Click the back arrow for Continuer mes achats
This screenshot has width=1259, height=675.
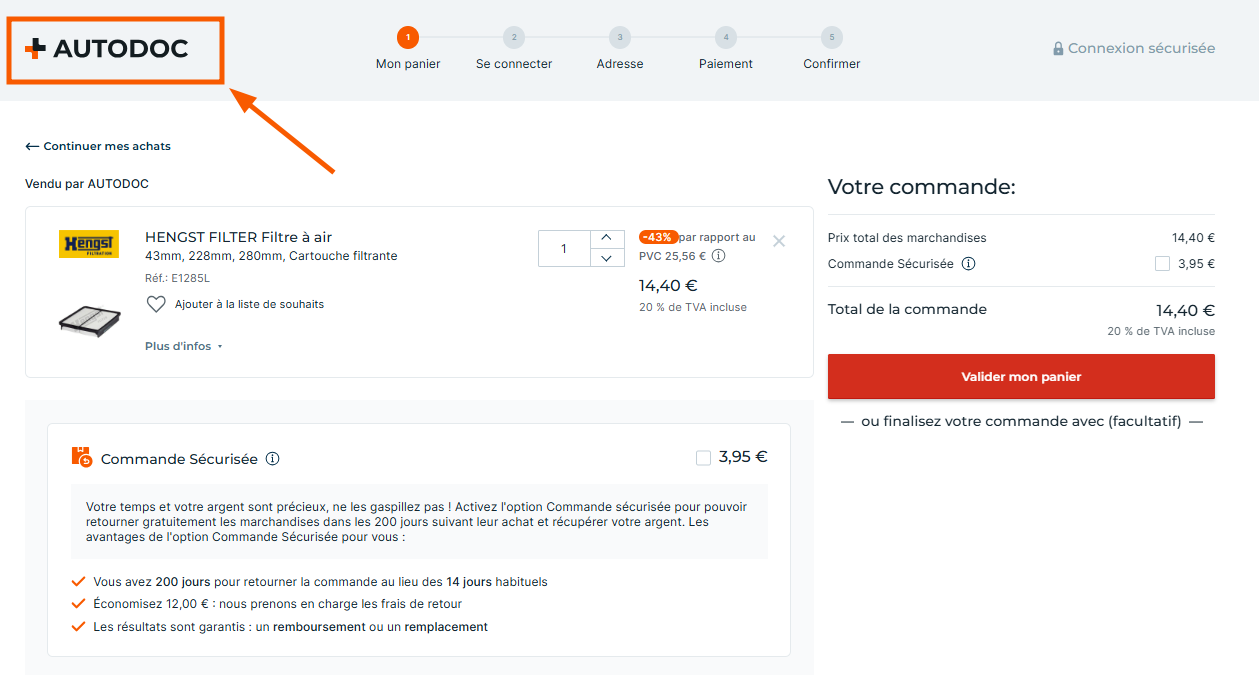coord(32,146)
